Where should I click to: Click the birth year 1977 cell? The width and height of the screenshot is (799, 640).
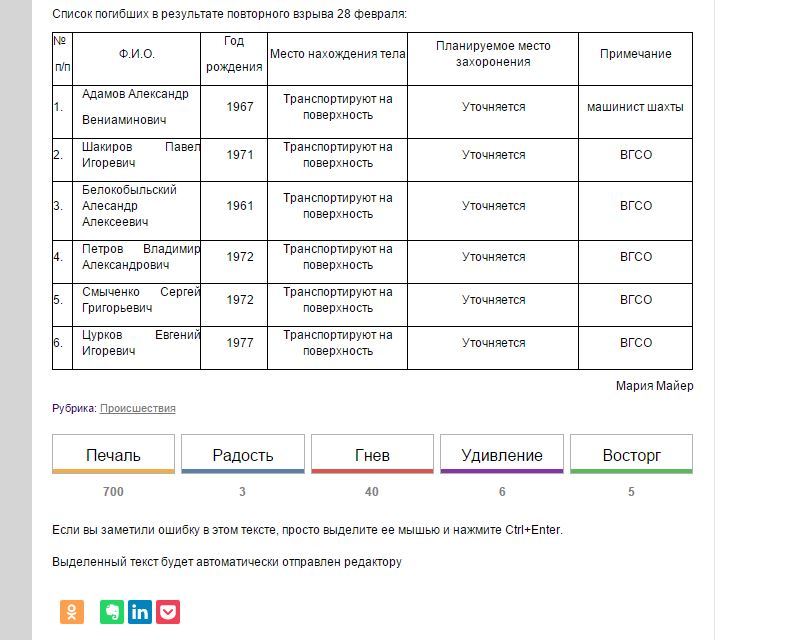pyautogui.click(x=240, y=343)
